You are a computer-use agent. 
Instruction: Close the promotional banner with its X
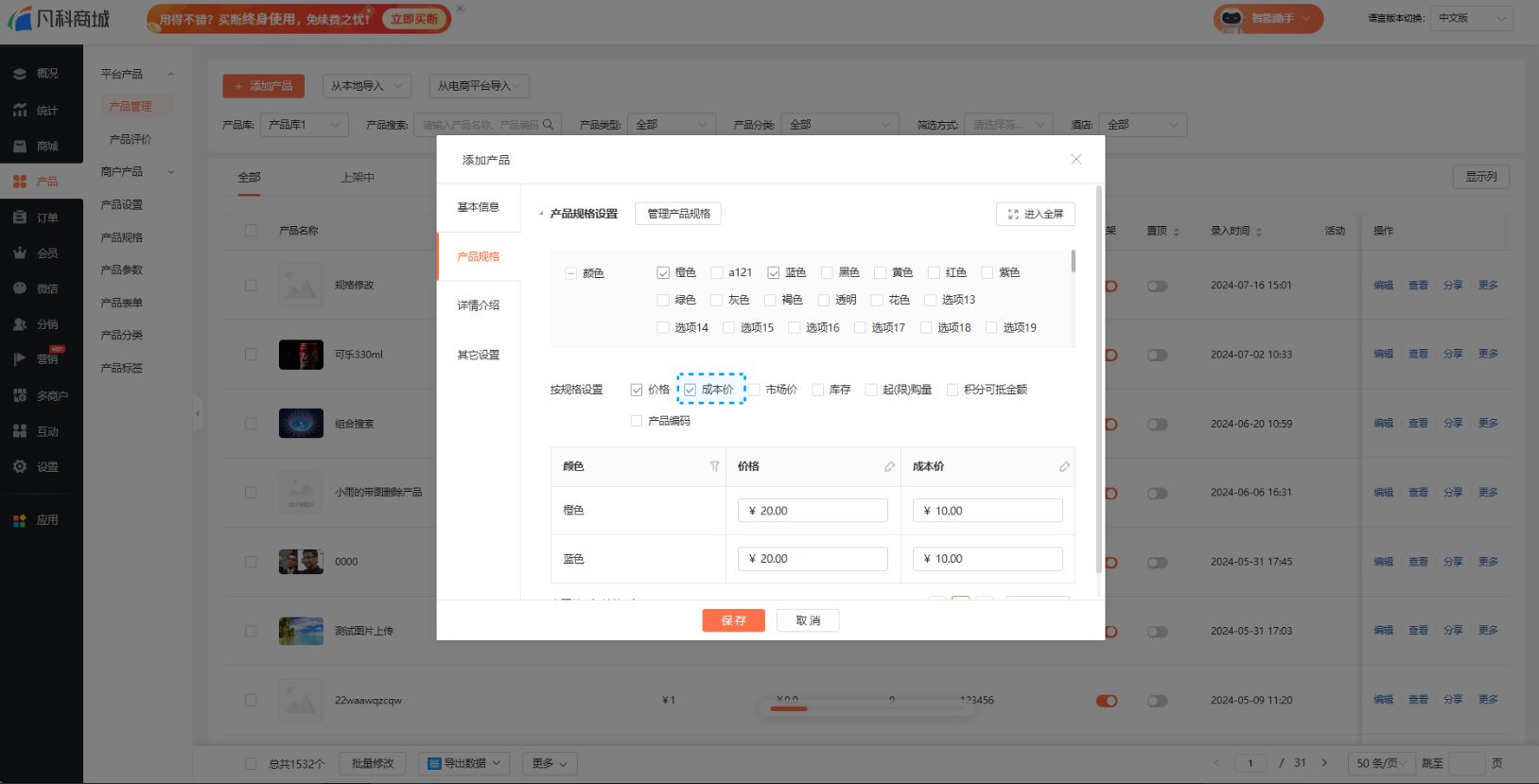click(461, 9)
